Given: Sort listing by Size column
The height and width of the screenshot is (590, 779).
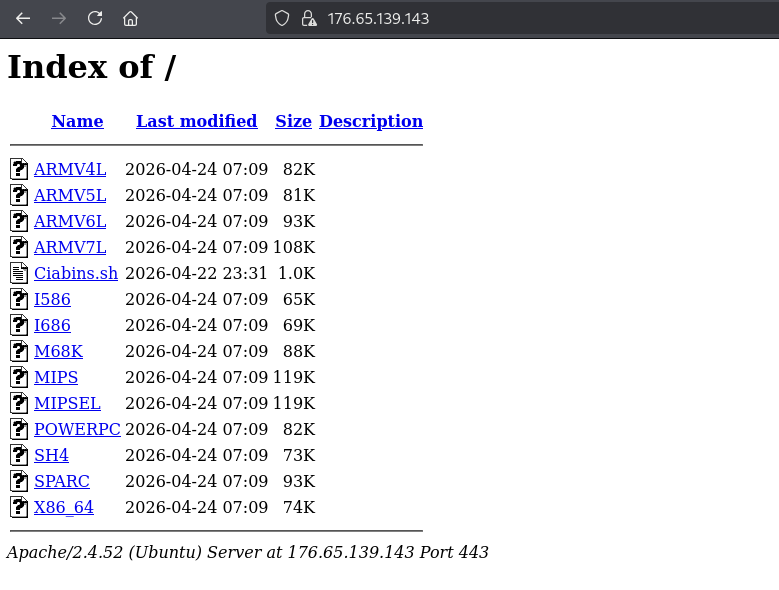Looking at the screenshot, I should tap(294, 121).
